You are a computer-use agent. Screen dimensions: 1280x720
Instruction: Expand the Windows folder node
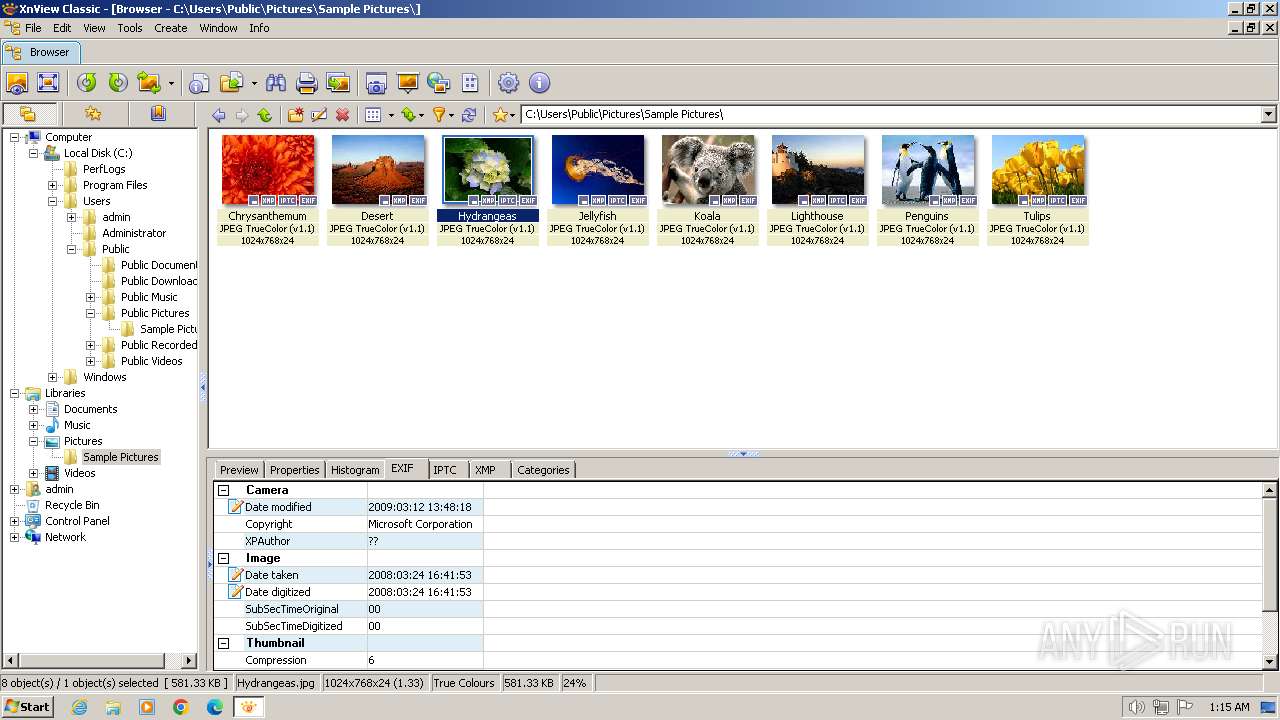pos(53,377)
